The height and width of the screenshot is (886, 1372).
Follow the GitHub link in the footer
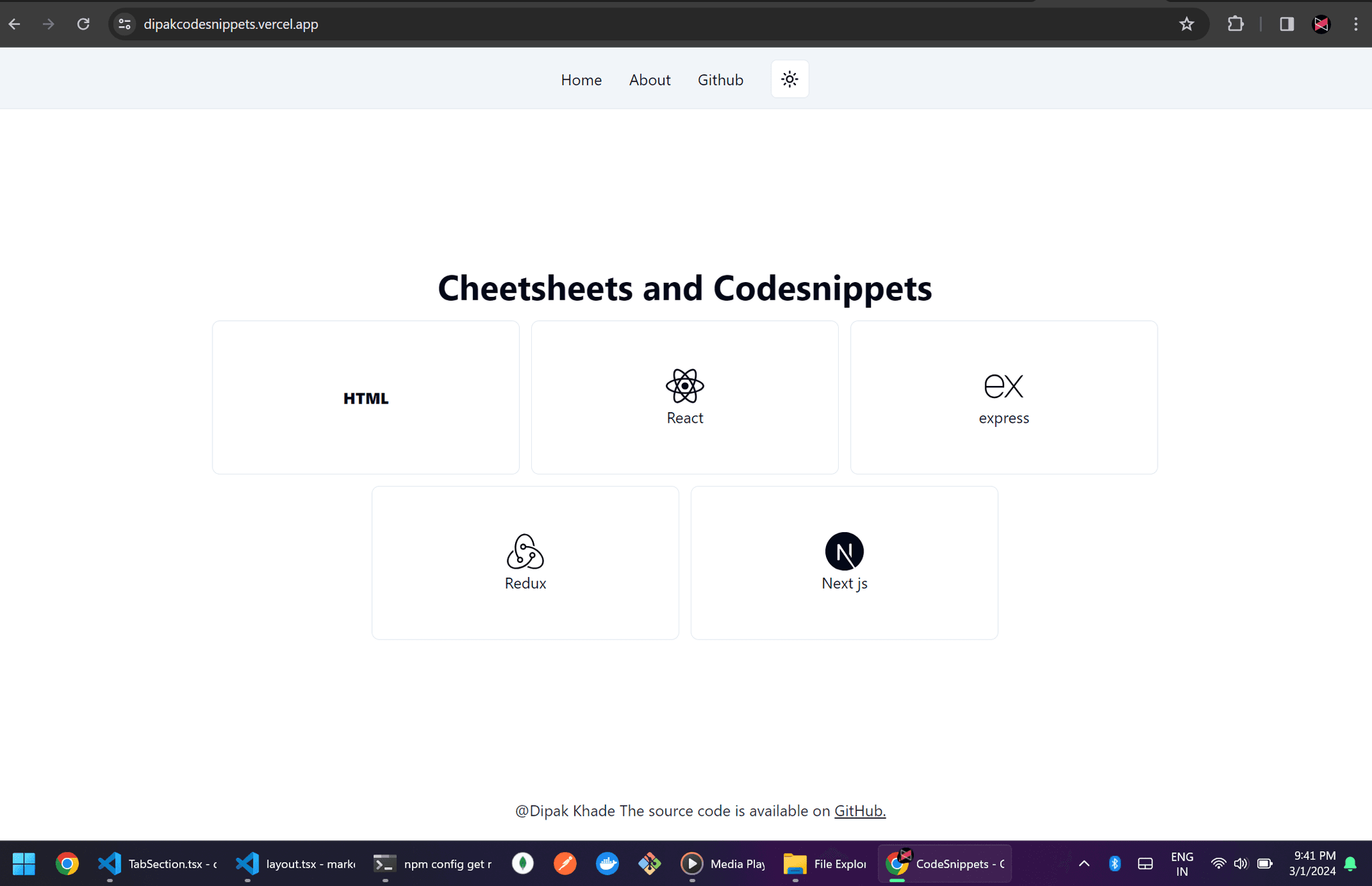[860, 811]
